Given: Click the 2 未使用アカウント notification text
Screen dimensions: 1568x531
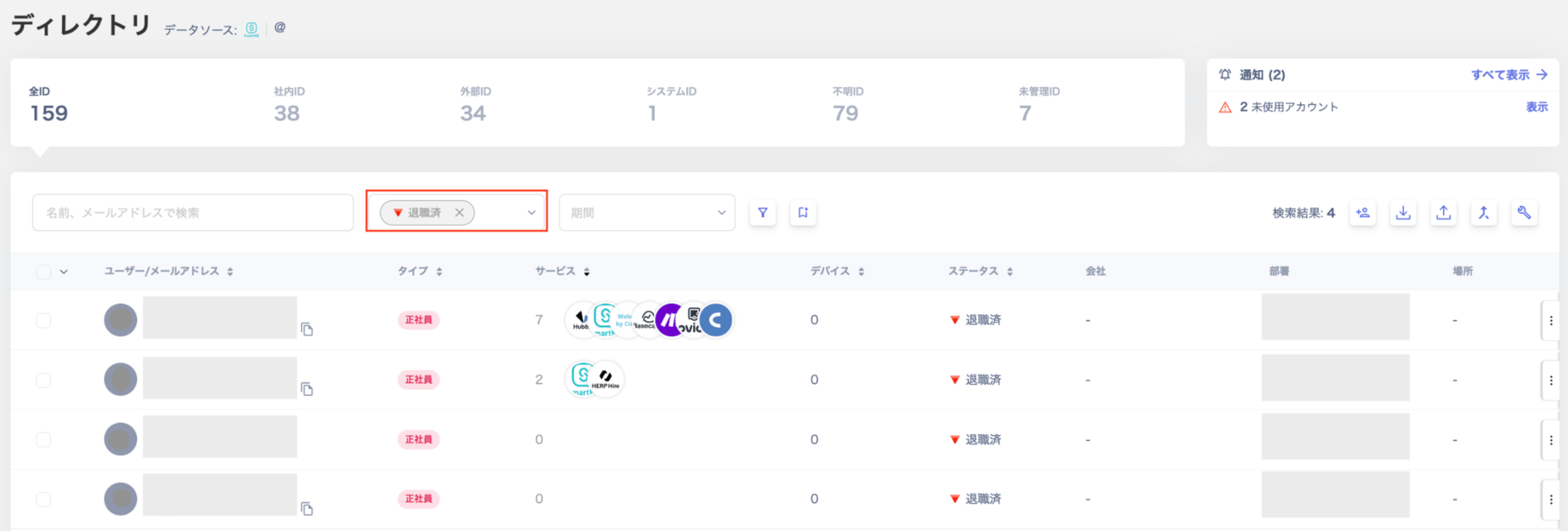Looking at the screenshot, I should [1289, 107].
